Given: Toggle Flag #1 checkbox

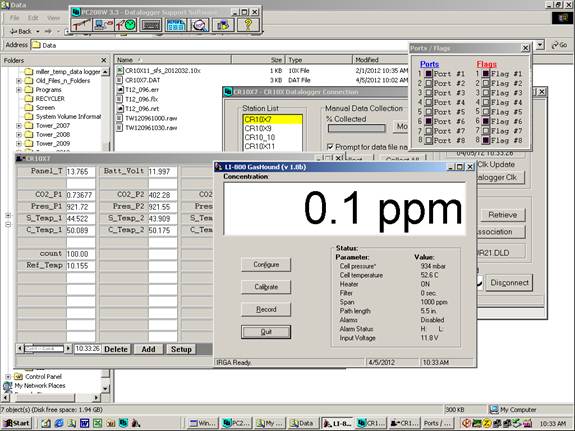Looking at the screenshot, I should click(x=486, y=74).
